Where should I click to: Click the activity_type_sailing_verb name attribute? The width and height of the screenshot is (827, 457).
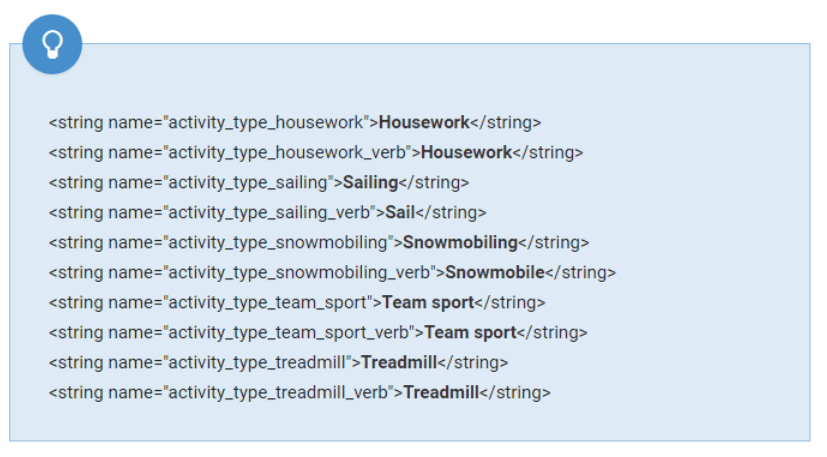click(x=270, y=213)
